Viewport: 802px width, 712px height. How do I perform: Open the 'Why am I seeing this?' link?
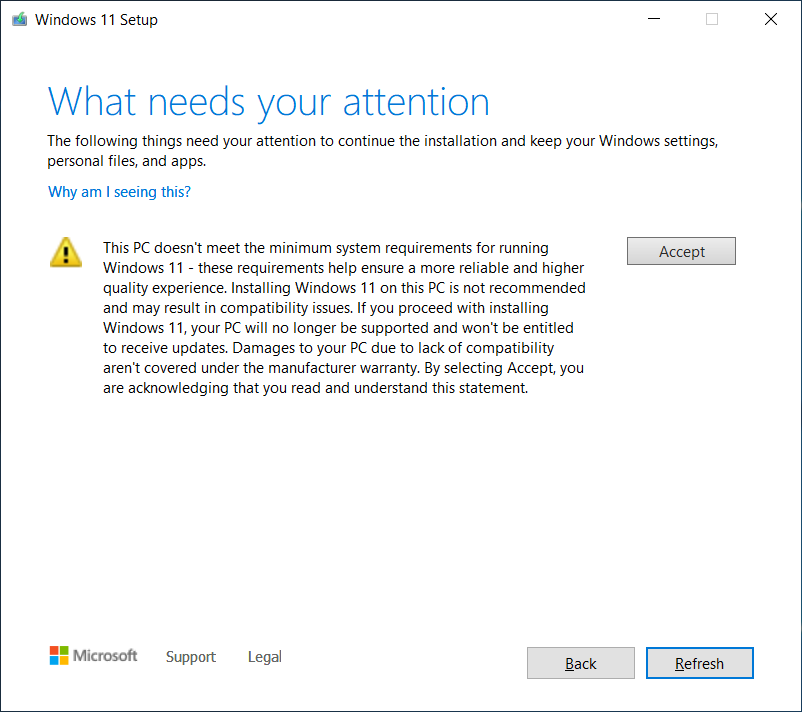119,191
